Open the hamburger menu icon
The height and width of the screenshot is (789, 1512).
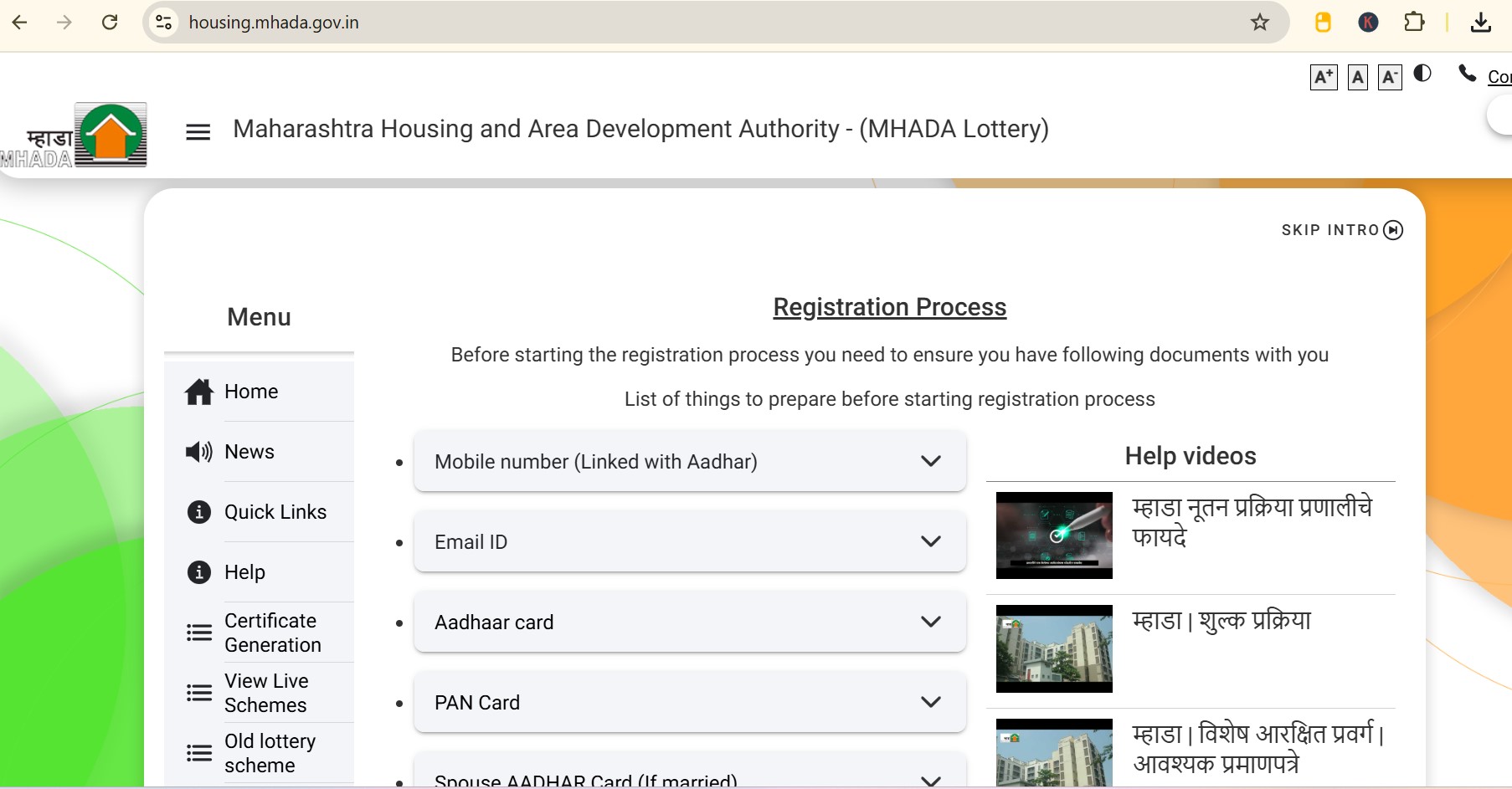(x=198, y=132)
